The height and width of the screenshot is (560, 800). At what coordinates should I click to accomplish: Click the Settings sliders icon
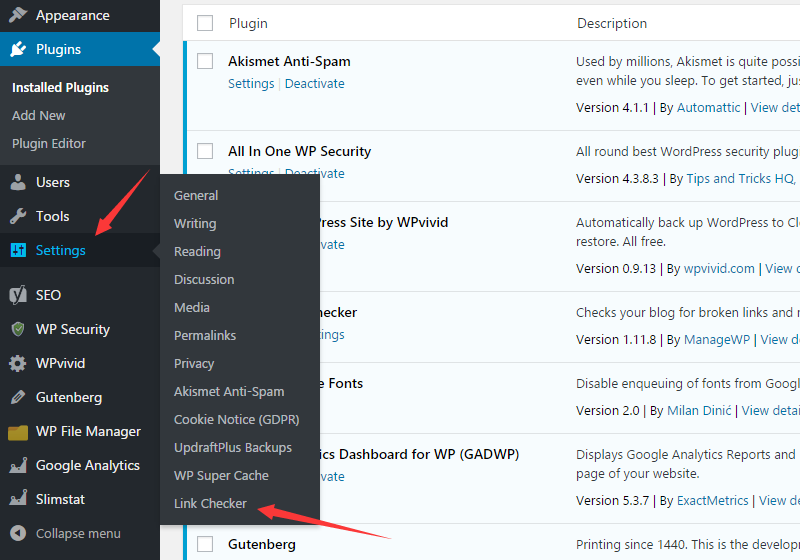coord(18,250)
